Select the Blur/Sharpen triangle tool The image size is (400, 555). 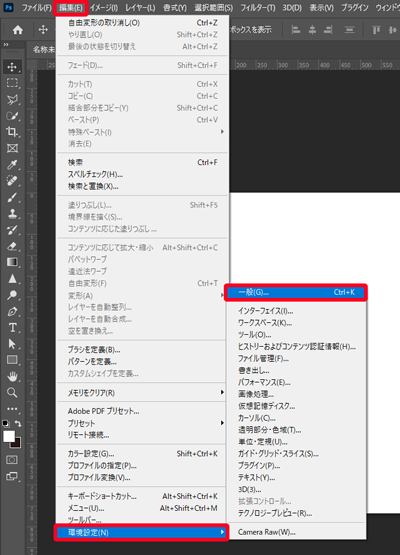pos(12,279)
